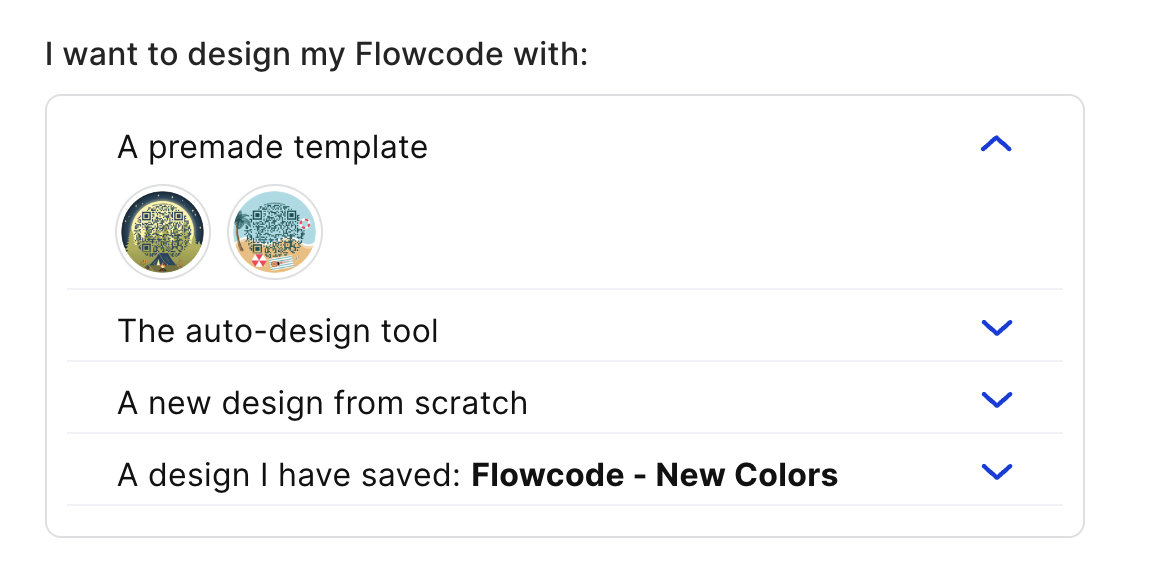Expand the auto-design tool chevron
1160x576 pixels.
tap(996, 328)
